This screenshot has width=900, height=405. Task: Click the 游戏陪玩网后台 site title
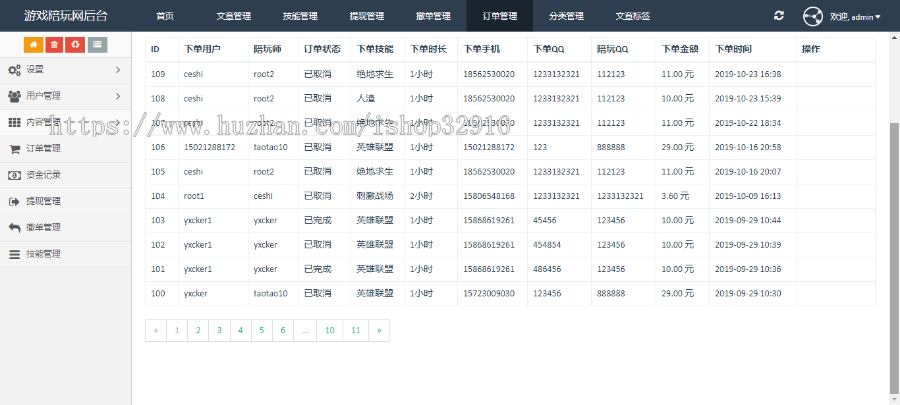65,16
